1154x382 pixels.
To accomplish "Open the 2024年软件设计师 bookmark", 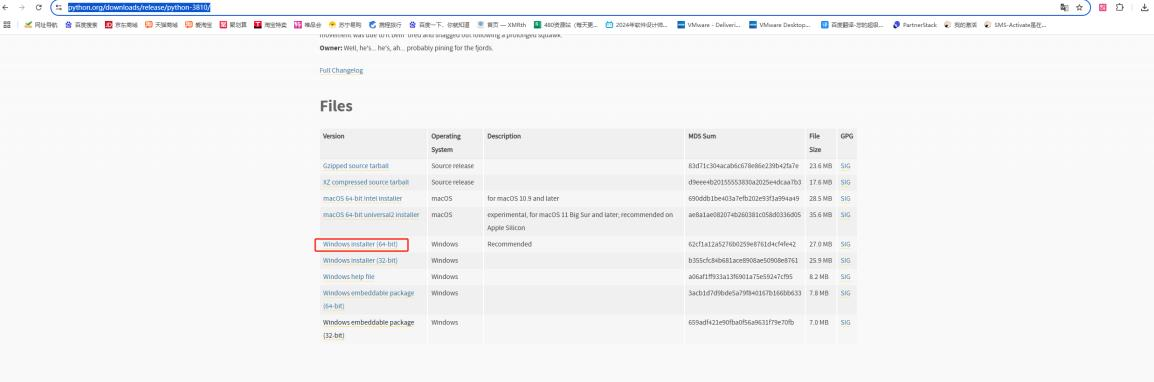I will click(637, 24).
